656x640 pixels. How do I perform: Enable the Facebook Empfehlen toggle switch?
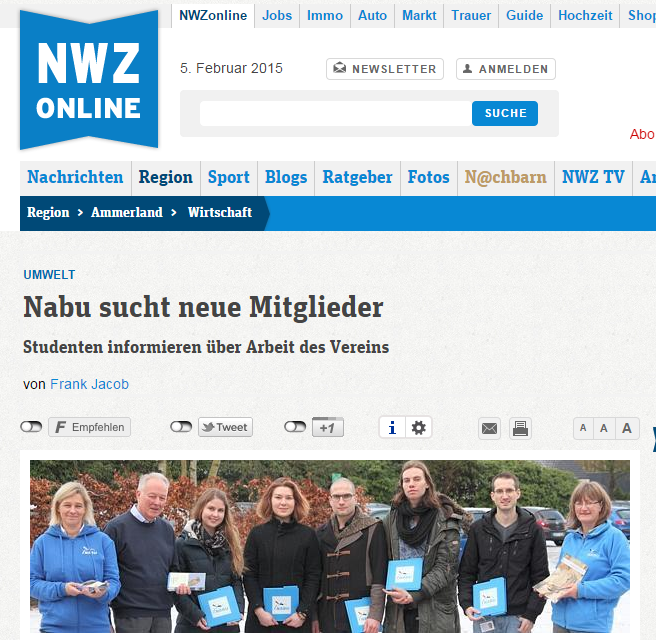(x=31, y=427)
